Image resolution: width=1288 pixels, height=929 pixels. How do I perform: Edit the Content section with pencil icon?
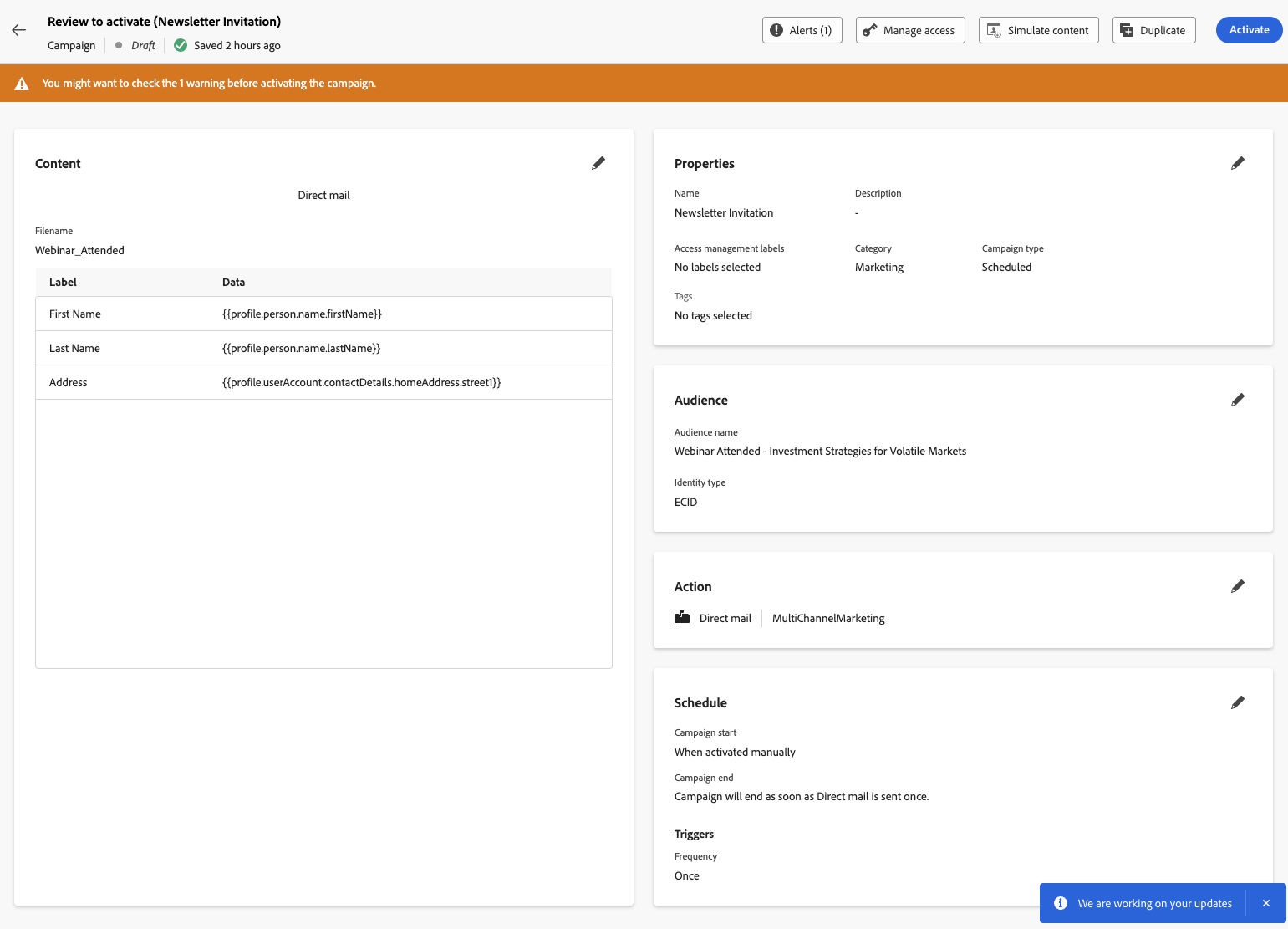pos(598,163)
